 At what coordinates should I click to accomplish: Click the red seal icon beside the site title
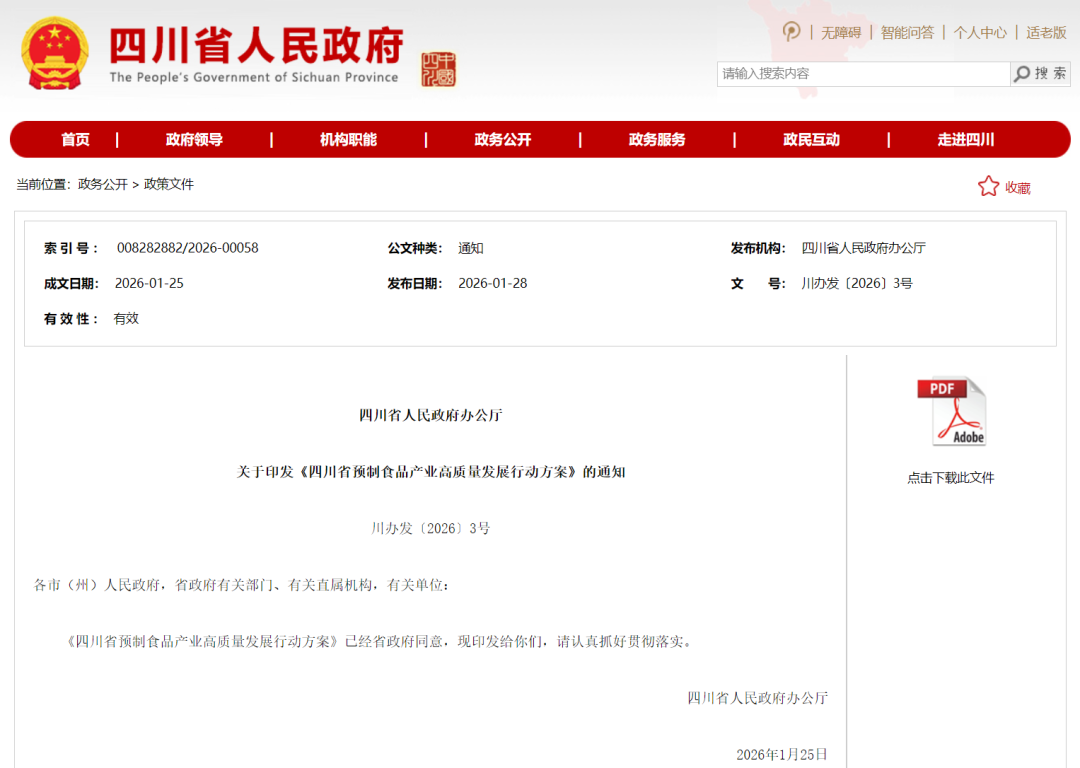(438, 69)
